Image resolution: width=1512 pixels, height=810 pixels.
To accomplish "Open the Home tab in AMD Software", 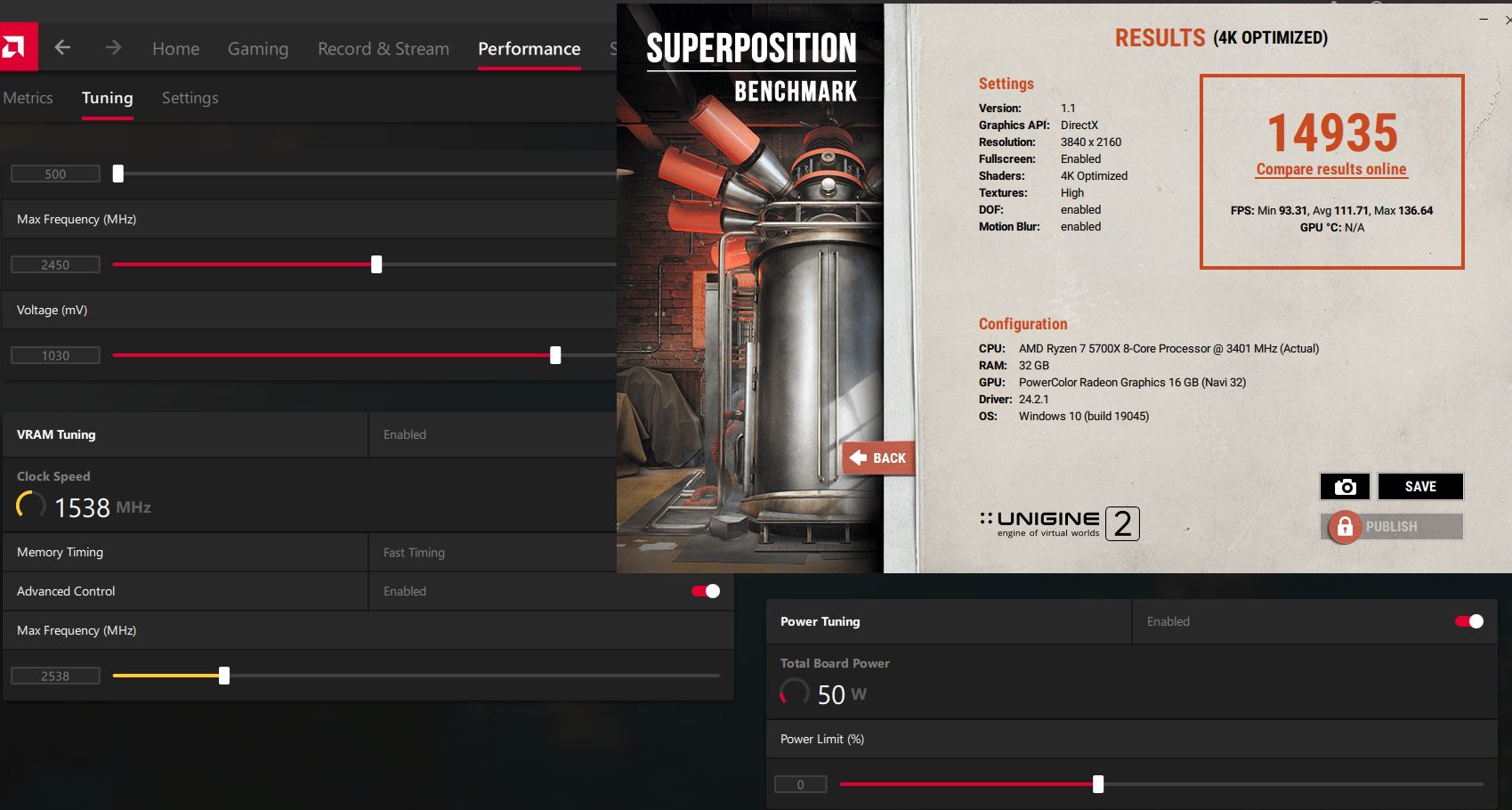I will pyautogui.click(x=175, y=49).
